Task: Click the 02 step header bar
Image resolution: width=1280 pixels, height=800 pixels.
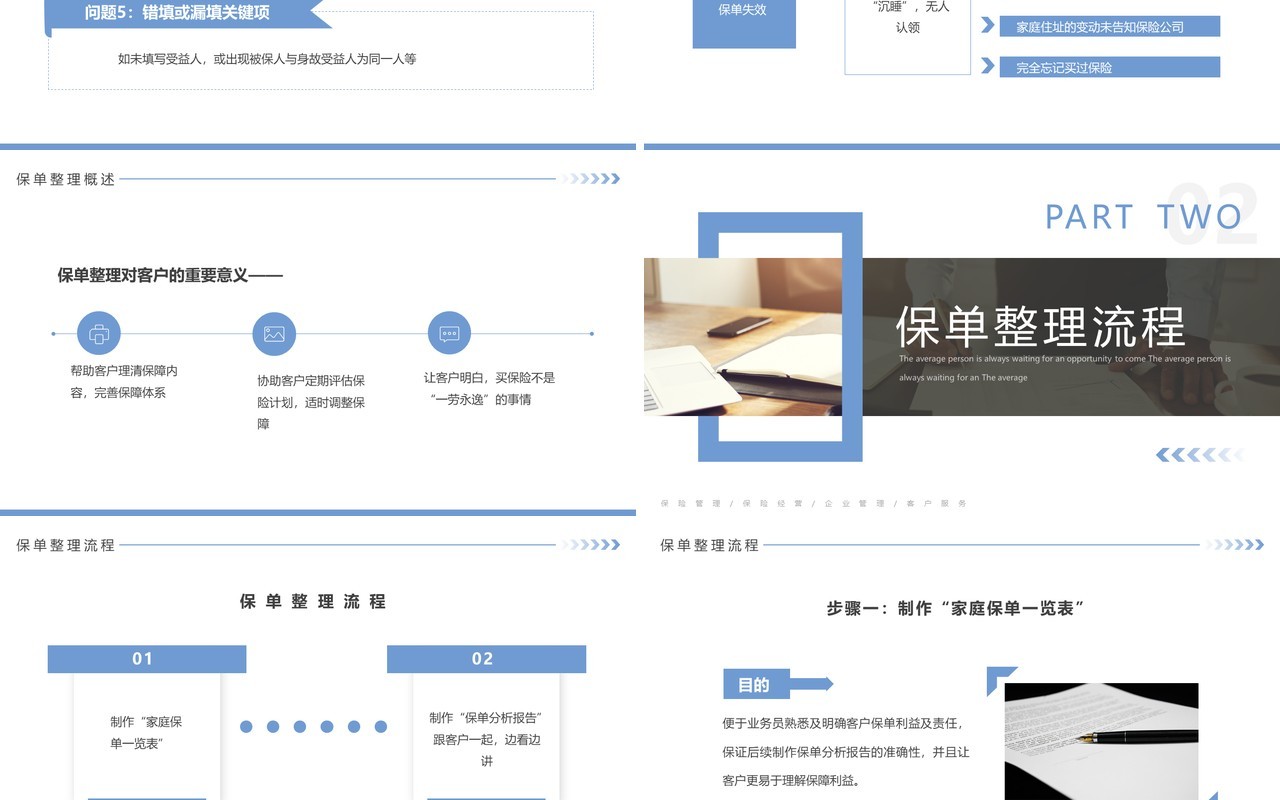Action: [x=486, y=659]
